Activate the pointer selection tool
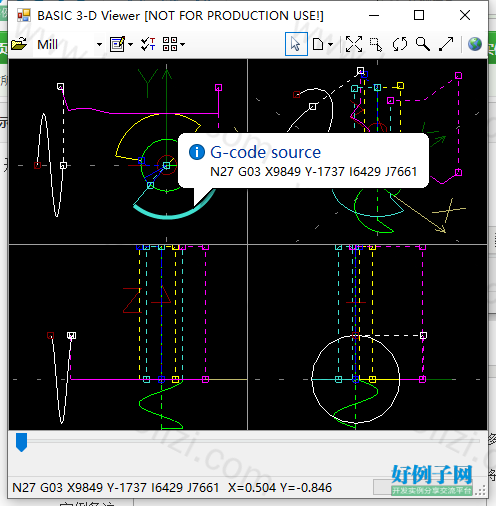496x506 pixels. tap(296, 44)
